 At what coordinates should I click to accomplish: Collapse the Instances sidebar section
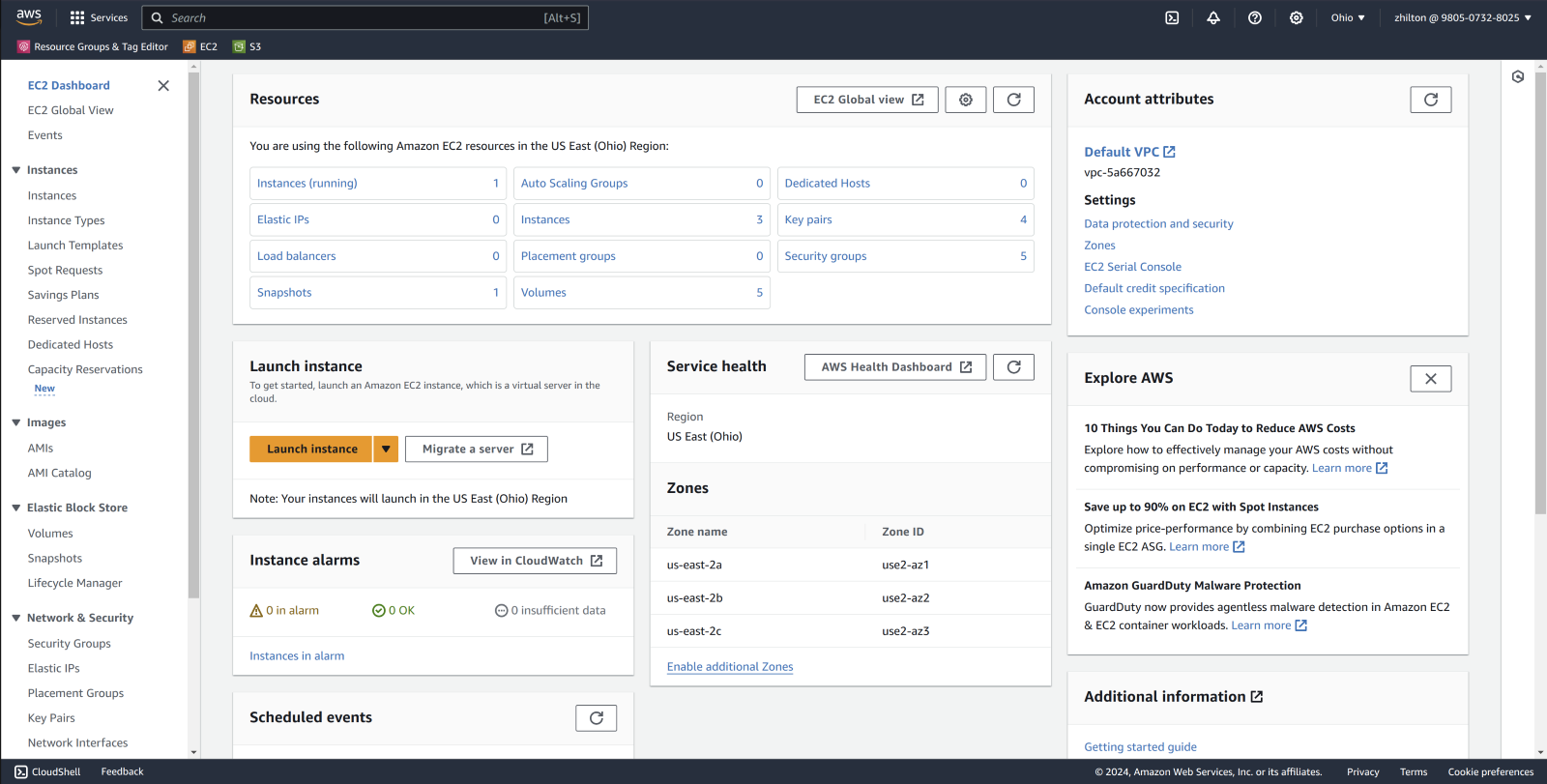click(x=16, y=170)
